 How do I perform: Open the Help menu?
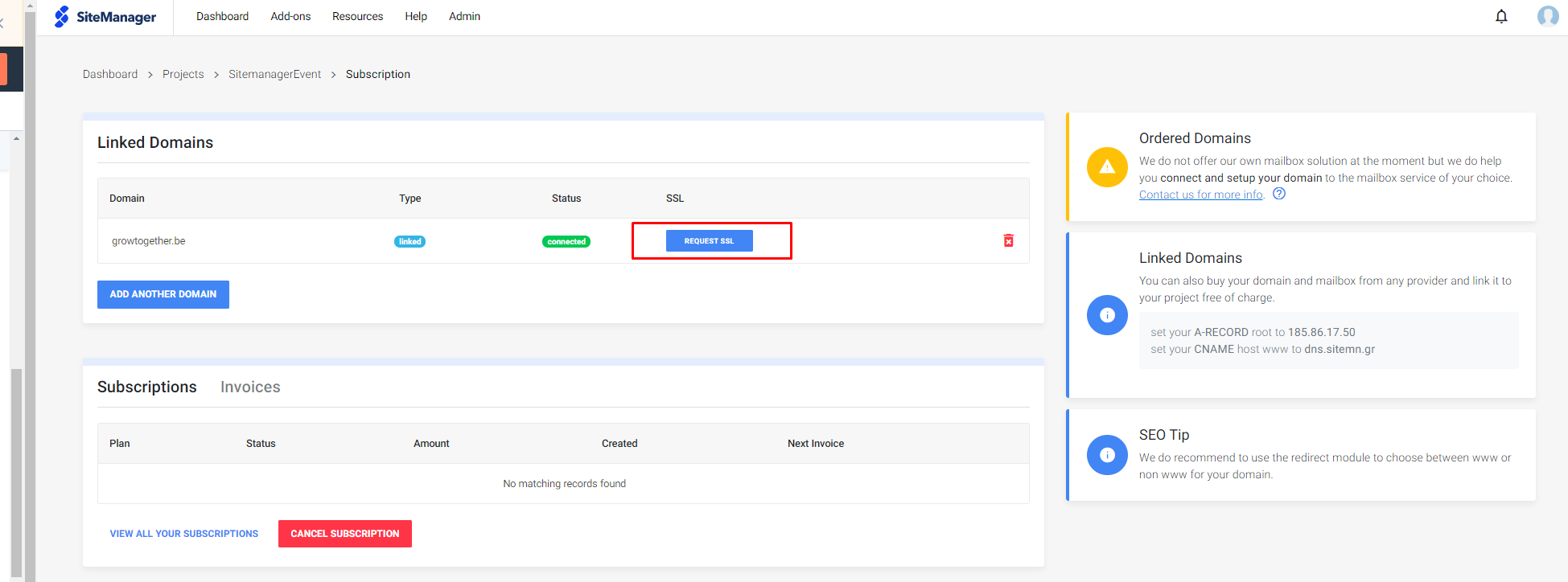tap(416, 16)
